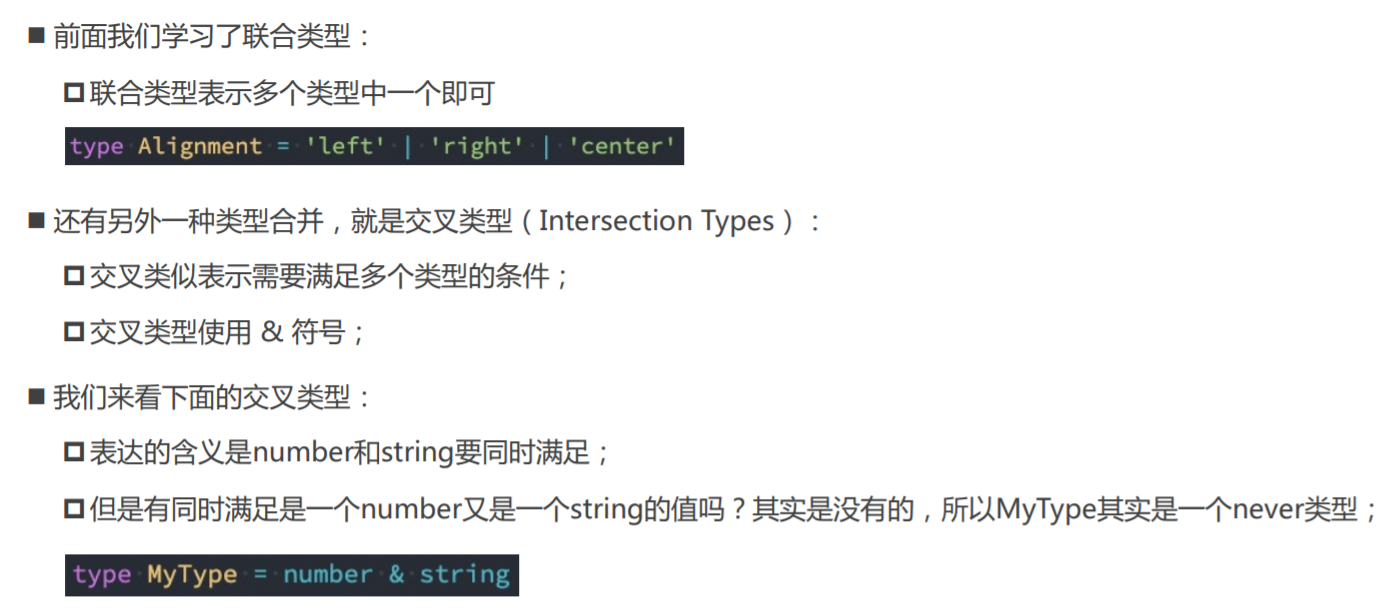Click the word number in the MyType code

tap(328, 575)
